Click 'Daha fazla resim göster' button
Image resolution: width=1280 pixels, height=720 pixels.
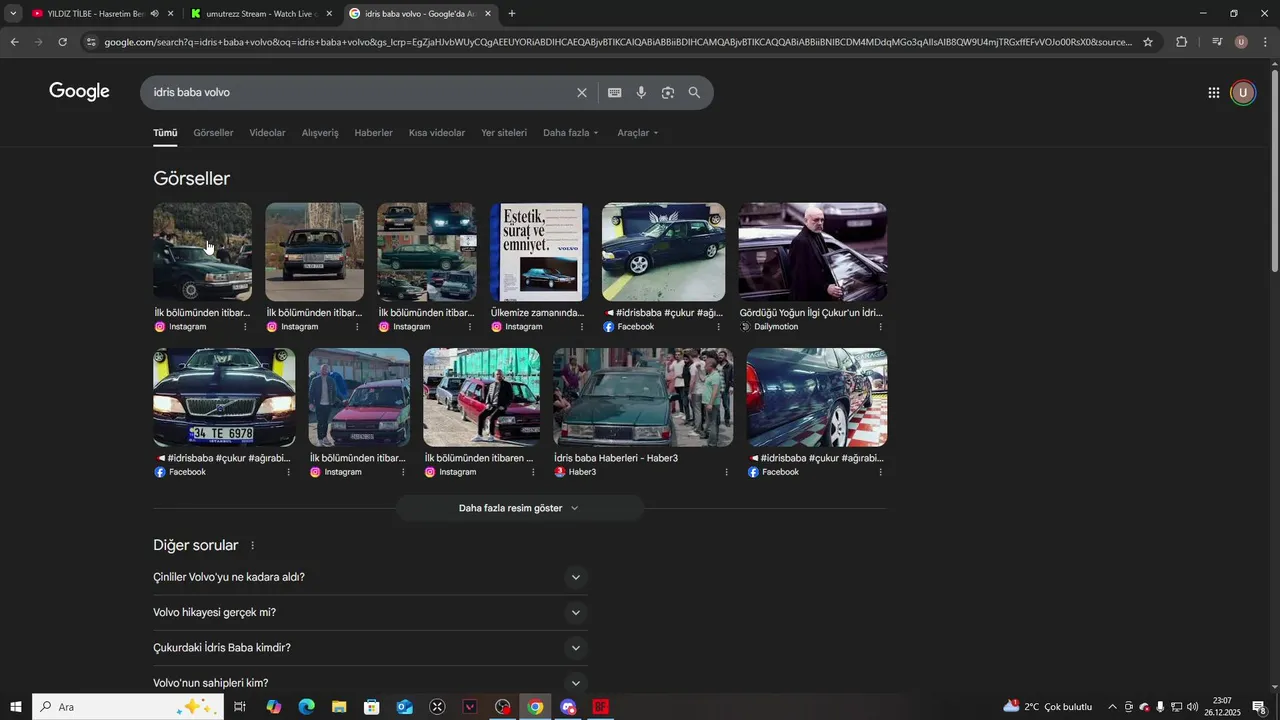519,508
